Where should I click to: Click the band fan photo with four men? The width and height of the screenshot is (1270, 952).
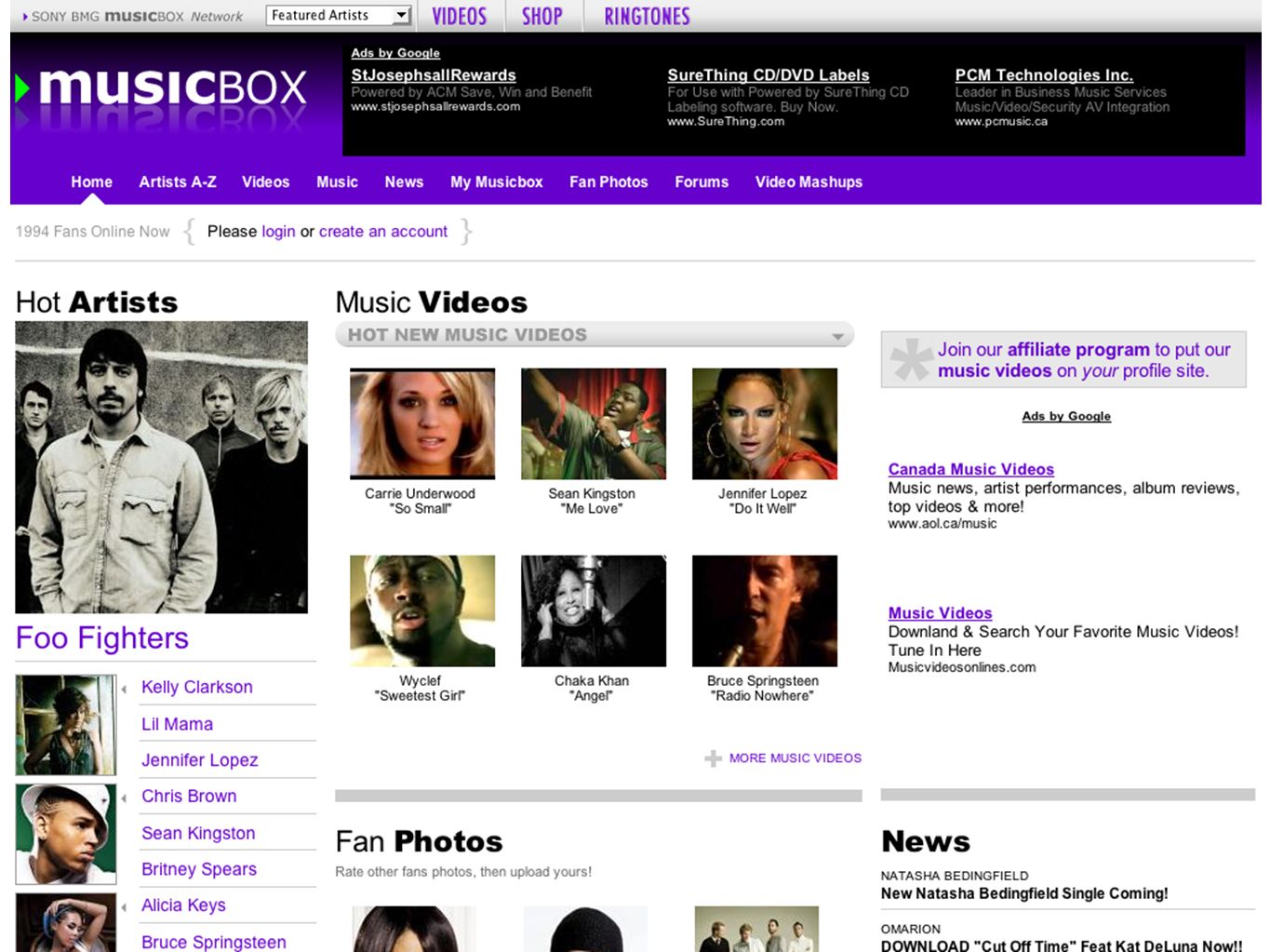pyautogui.click(x=757, y=929)
